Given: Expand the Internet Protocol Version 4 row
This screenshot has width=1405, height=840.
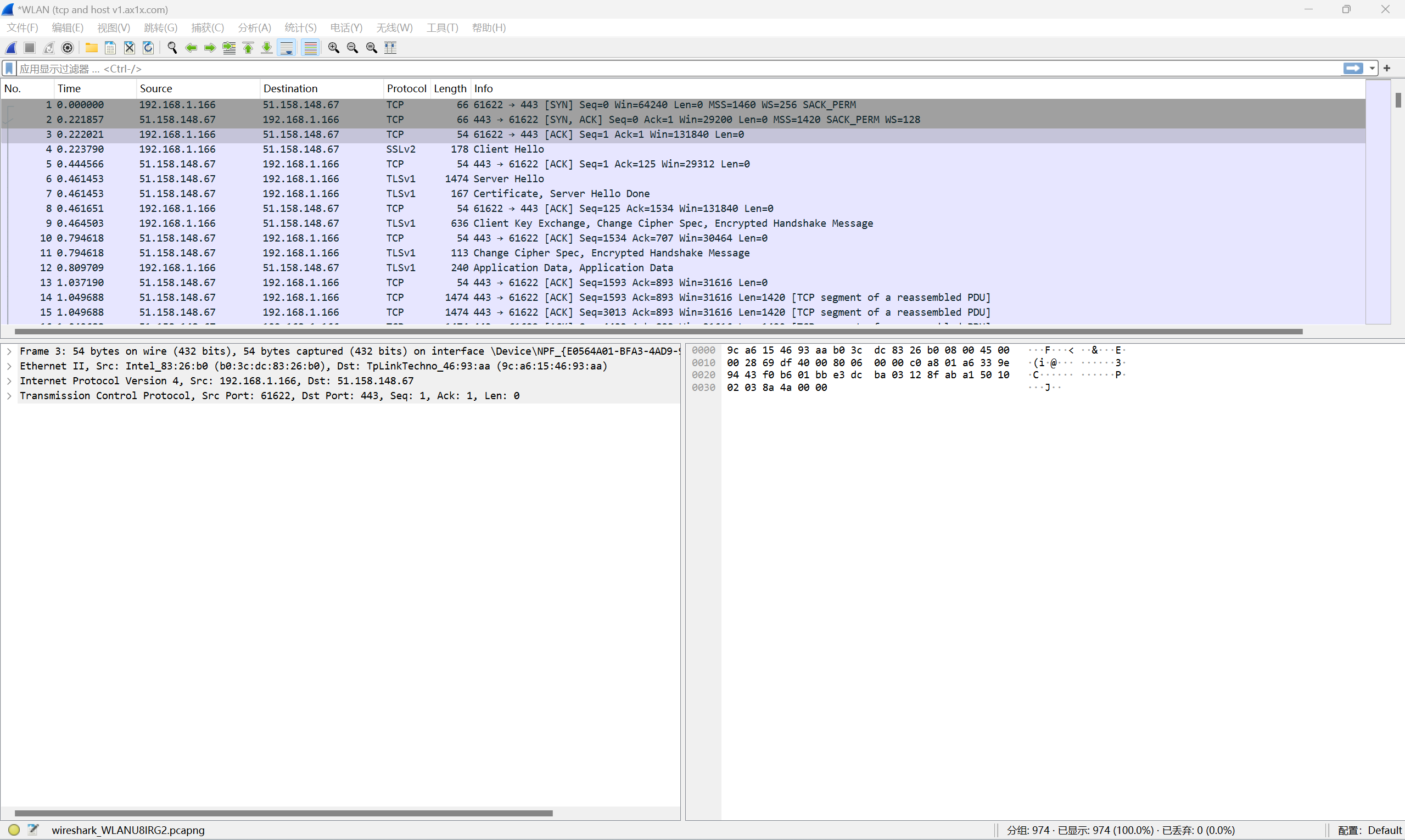Looking at the screenshot, I should (10, 381).
